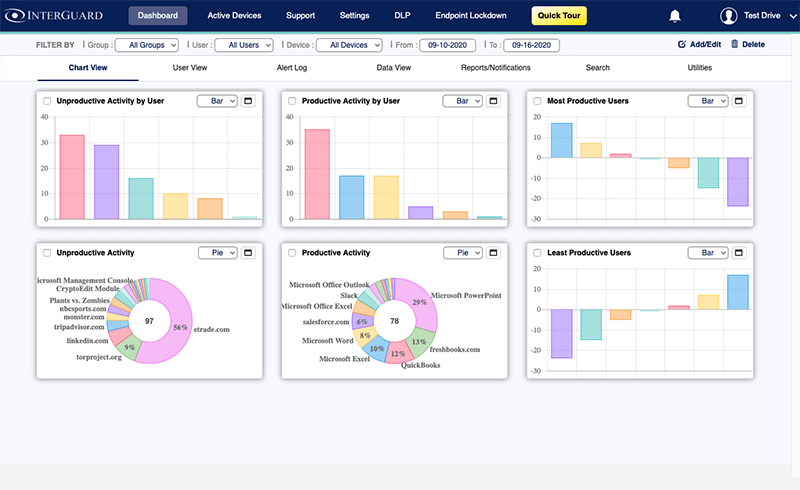800x490 pixels.
Task: Maximize the Unproductive Activity pie chart
Action: click(x=248, y=253)
